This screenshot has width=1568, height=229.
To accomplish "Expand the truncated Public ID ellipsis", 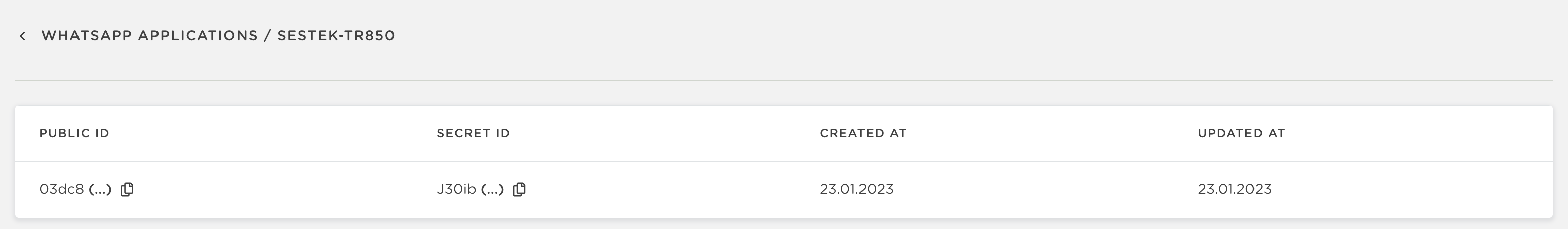I will click(100, 189).
